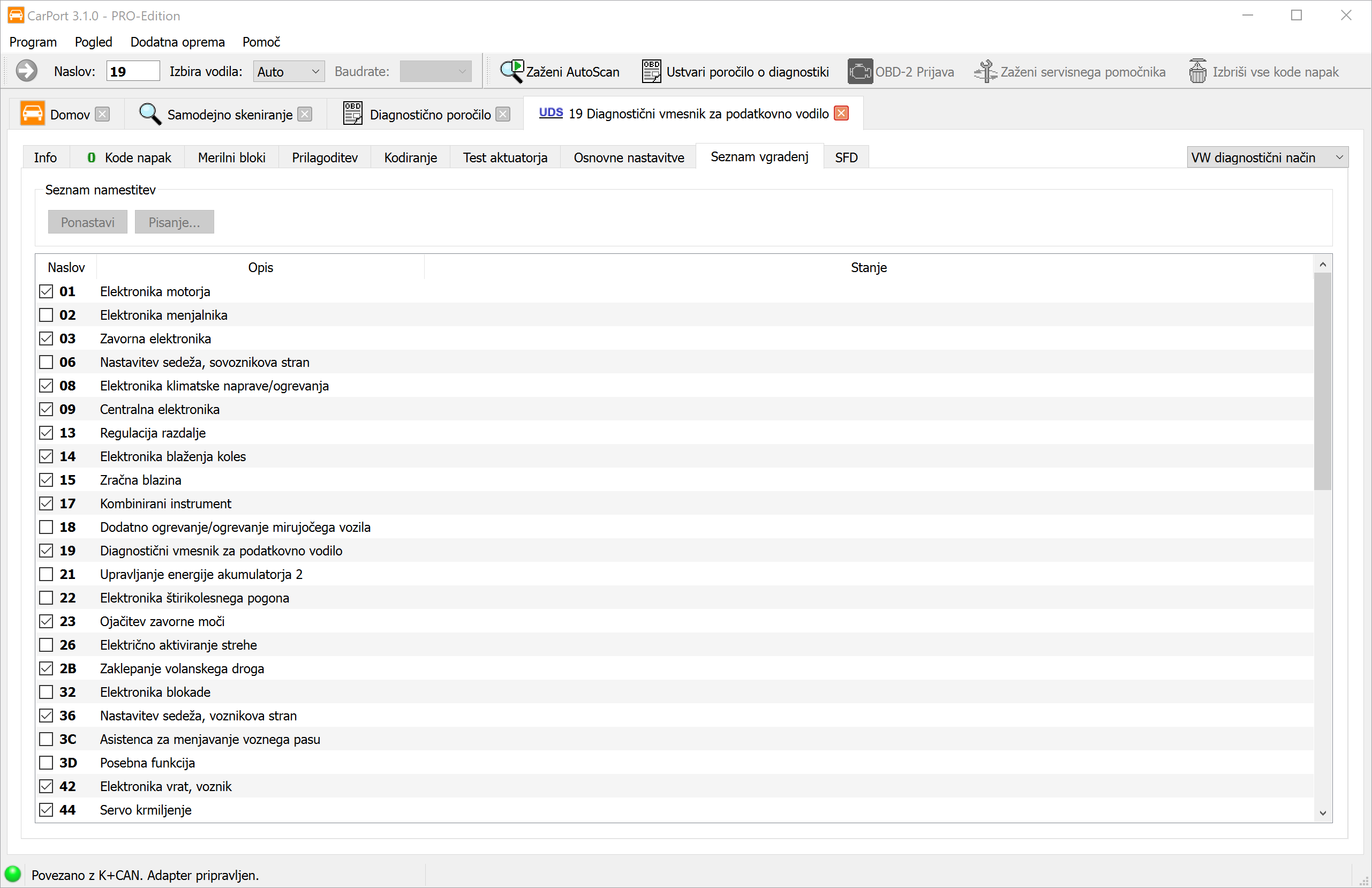Enable checkbox for 02 Elektronika menjalnika

click(x=46, y=315)
